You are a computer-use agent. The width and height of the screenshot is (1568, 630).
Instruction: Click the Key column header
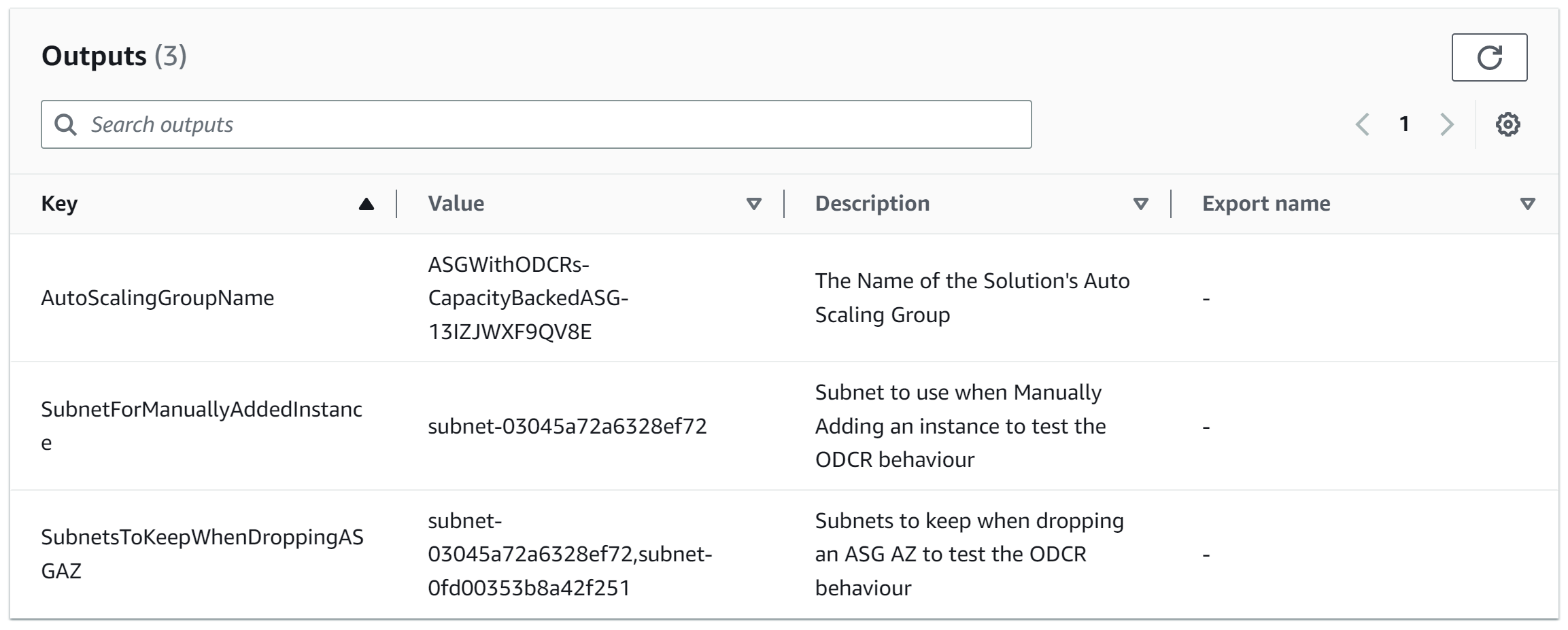59,204
